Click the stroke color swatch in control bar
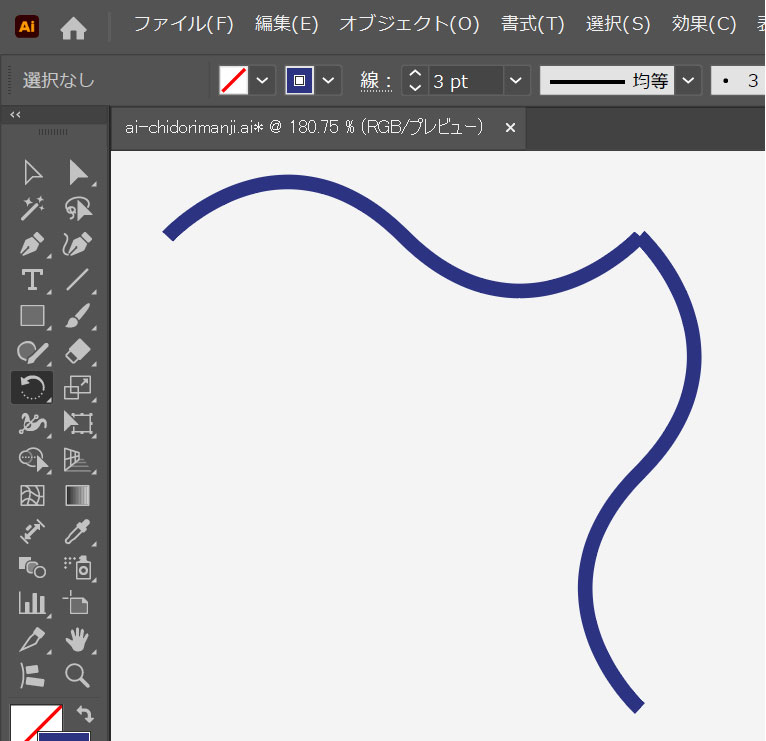The height and width of the screenshot is (741, 766). [299, 80]
